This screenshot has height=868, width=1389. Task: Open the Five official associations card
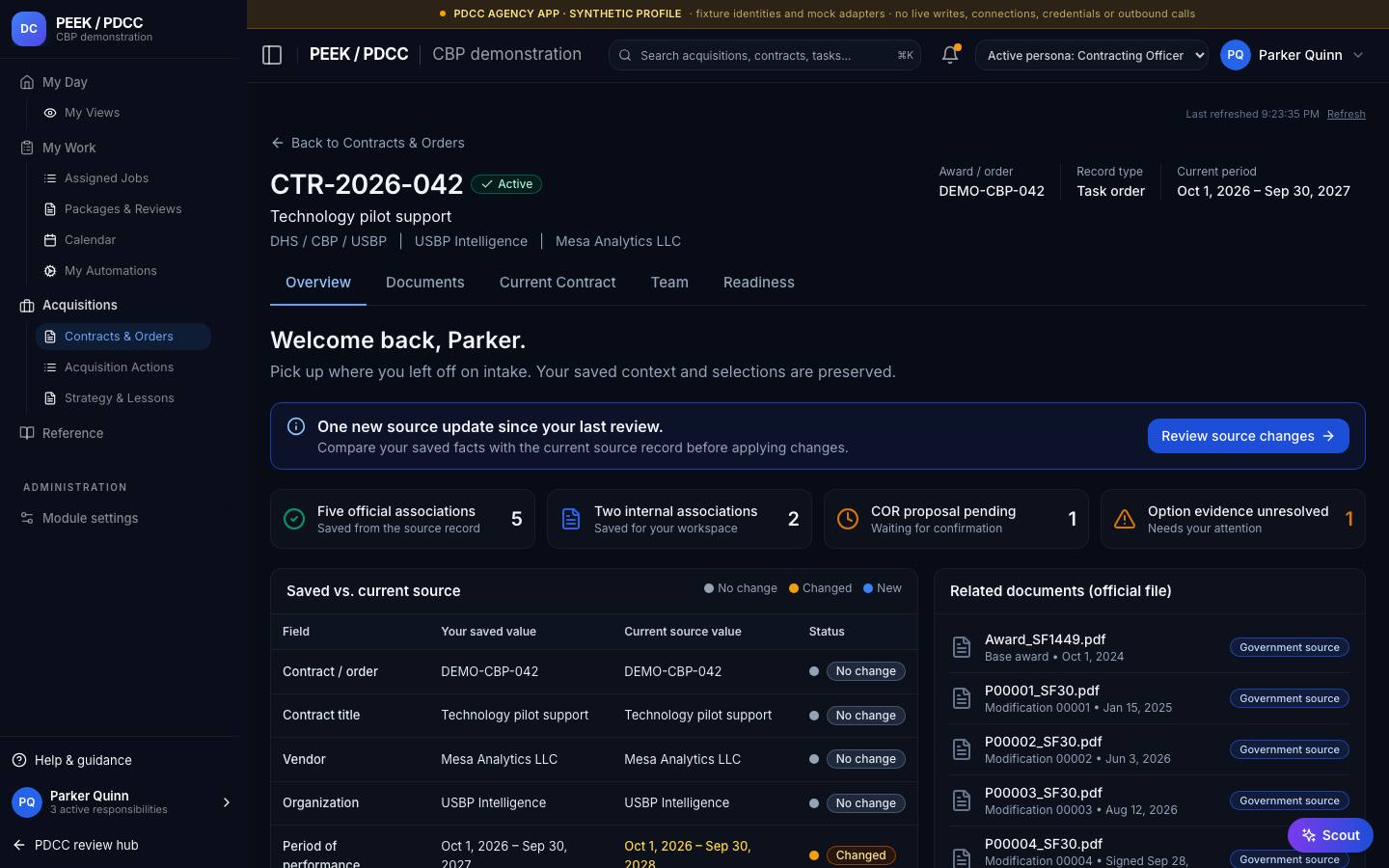point(402,519)
